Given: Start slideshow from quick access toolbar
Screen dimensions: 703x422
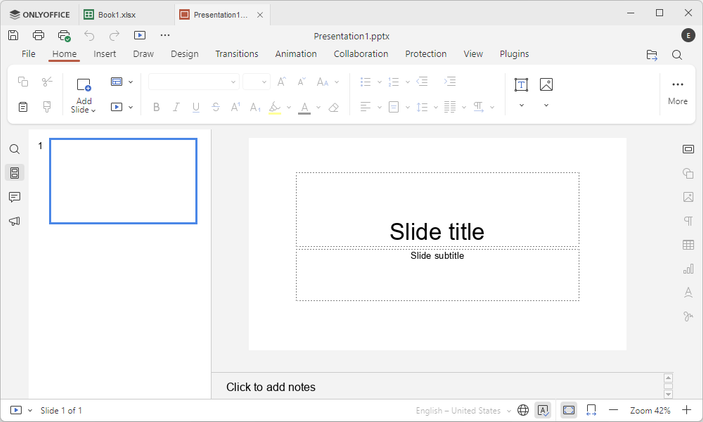Looking at the screenshot, I should (140, 35).
